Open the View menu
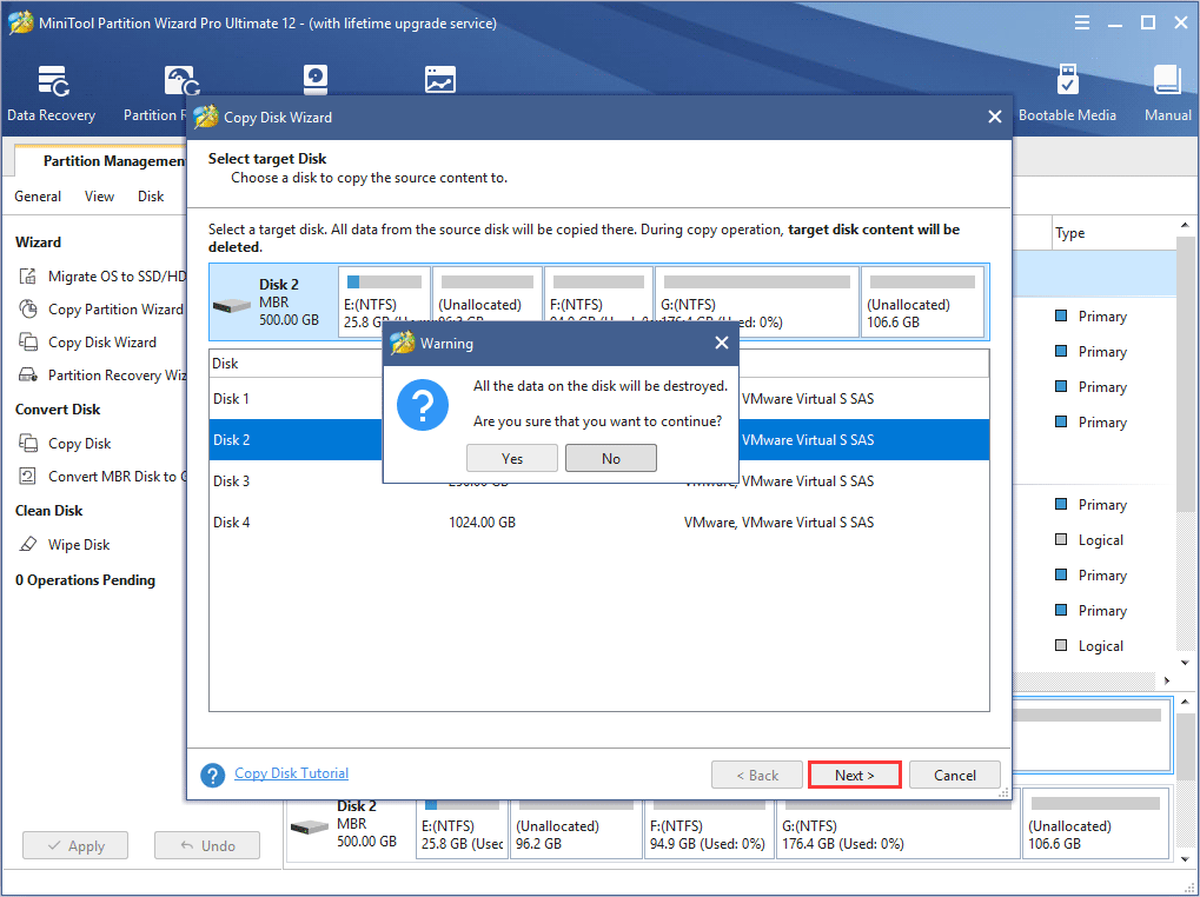The width and height of the screenshot is (1200, 897). [x=99, y=196]
